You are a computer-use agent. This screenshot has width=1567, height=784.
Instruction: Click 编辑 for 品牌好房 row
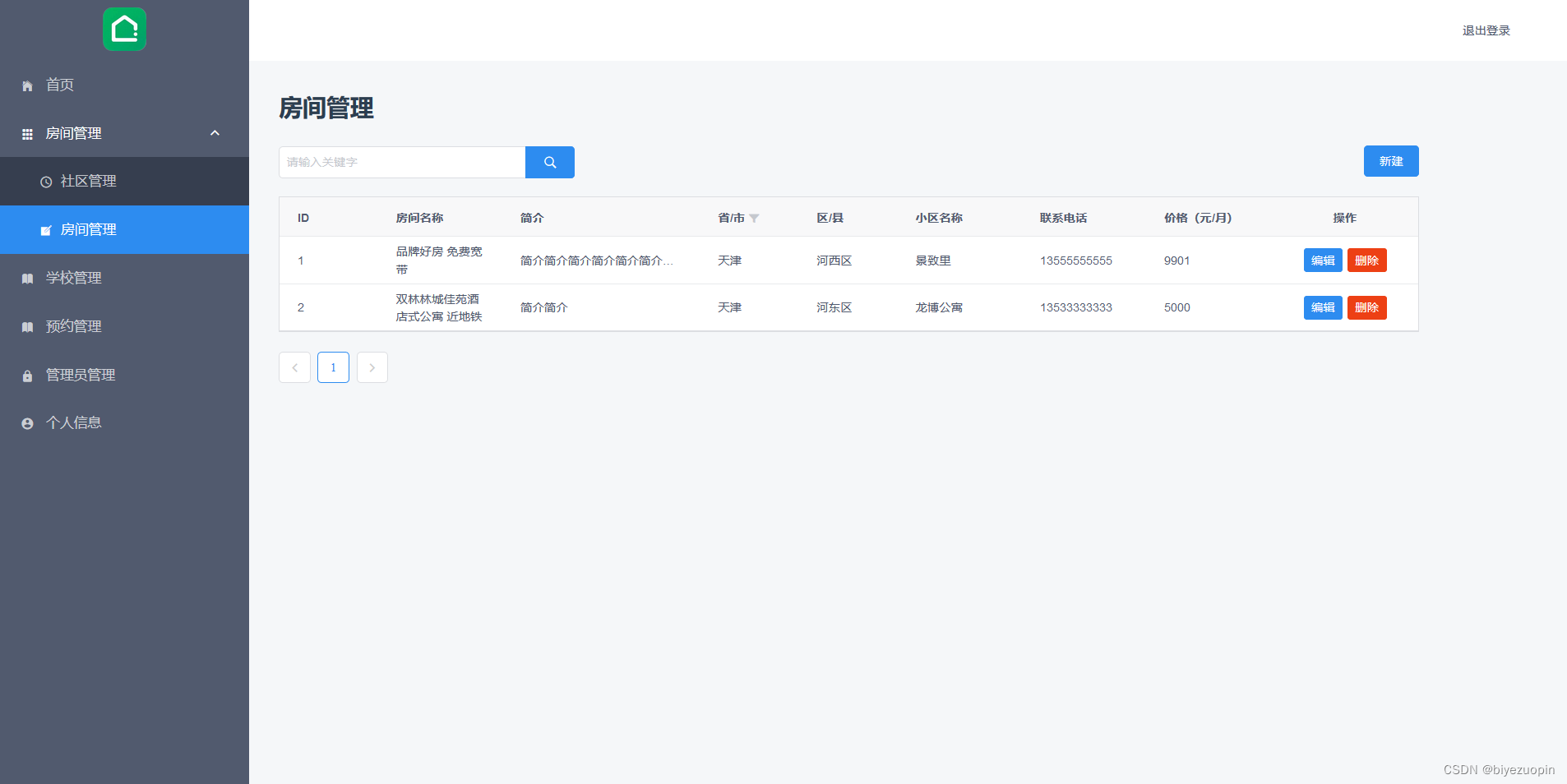(x=1323, y=261)
